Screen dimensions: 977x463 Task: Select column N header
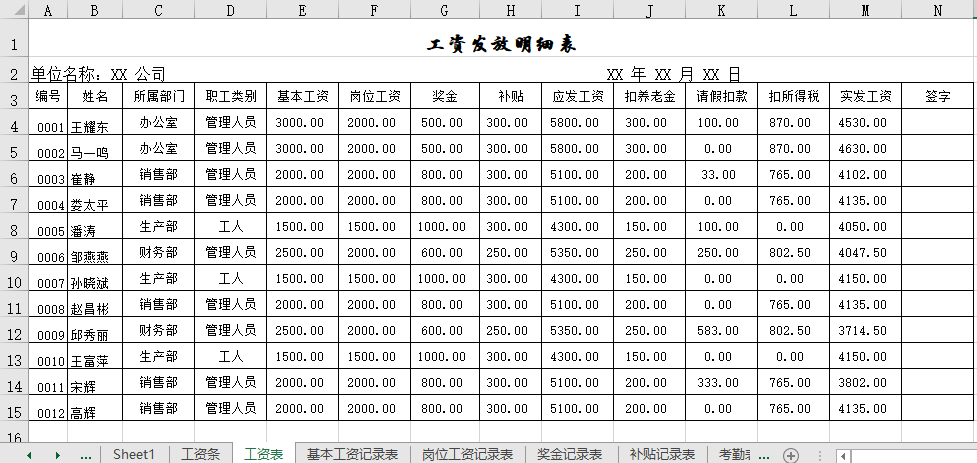[x=937, y=10]
